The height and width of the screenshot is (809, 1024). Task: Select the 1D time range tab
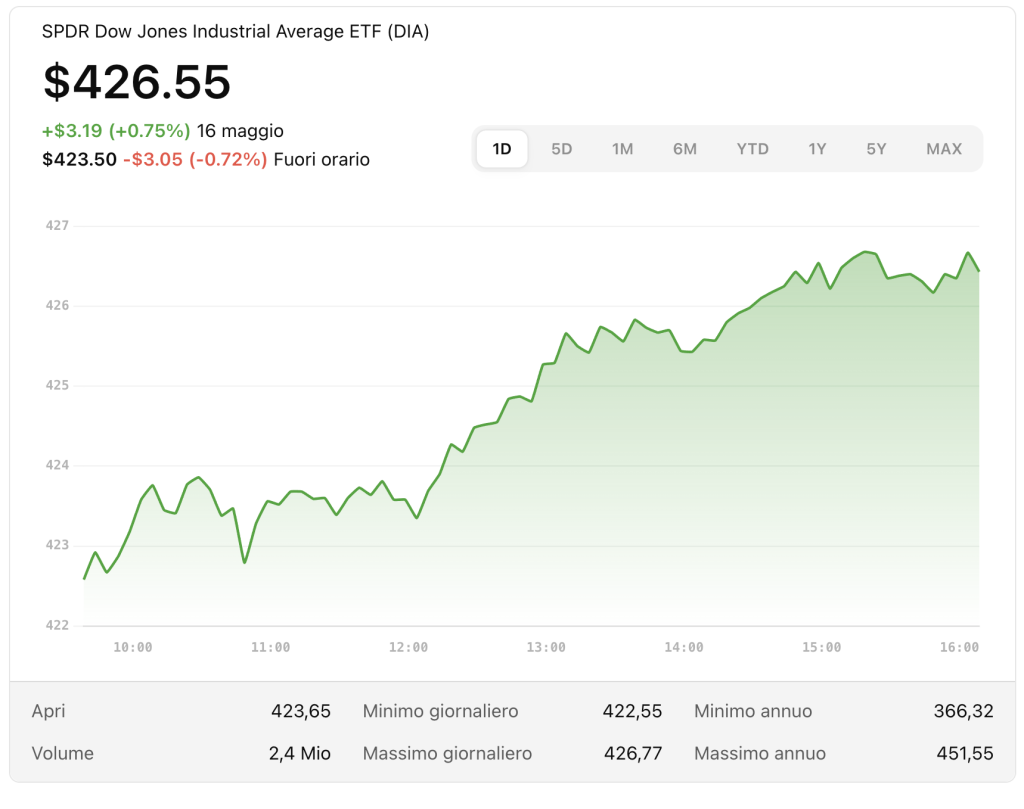pos(502,149)
